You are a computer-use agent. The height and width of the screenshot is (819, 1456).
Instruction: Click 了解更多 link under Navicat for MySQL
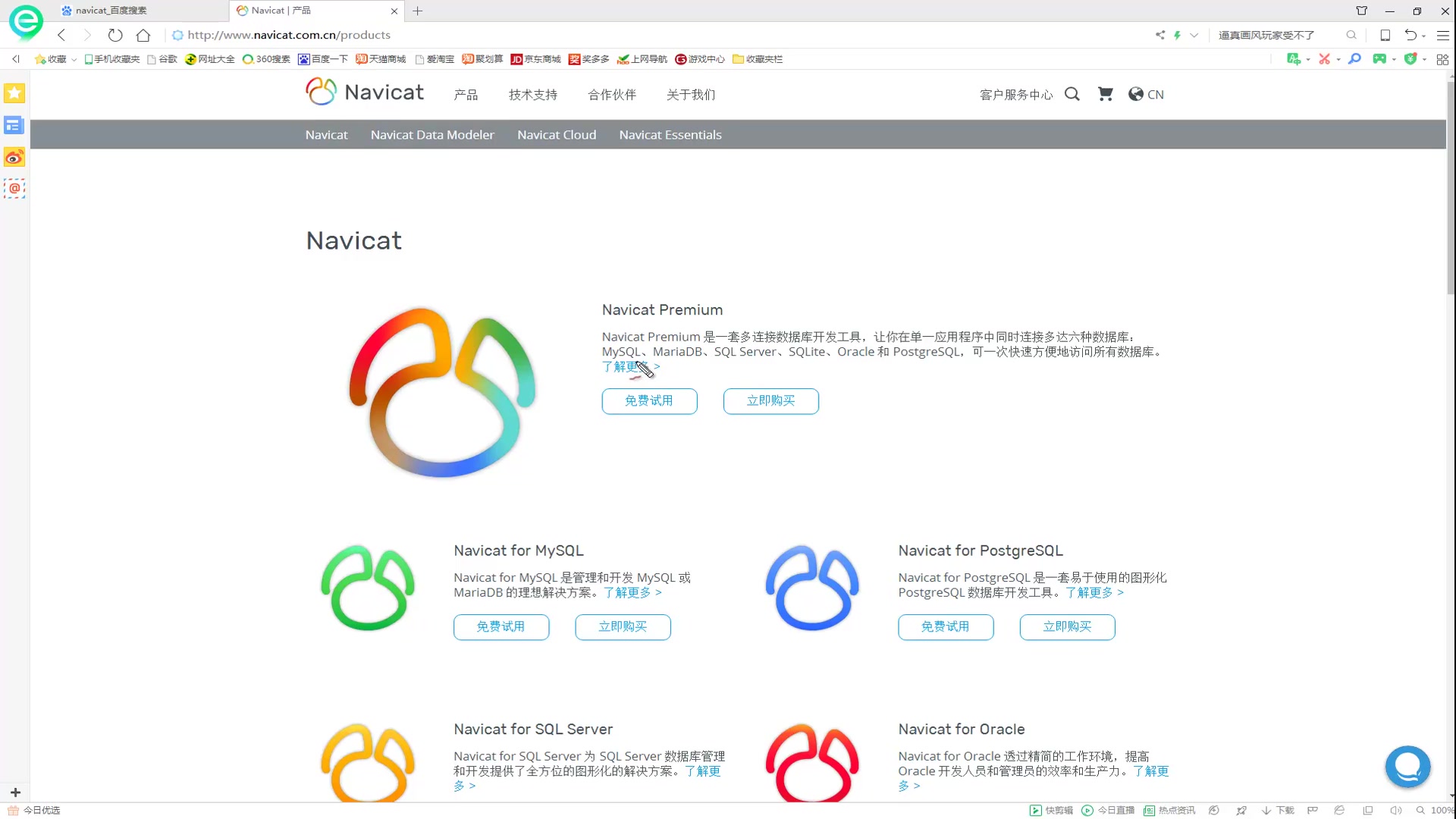628,593
